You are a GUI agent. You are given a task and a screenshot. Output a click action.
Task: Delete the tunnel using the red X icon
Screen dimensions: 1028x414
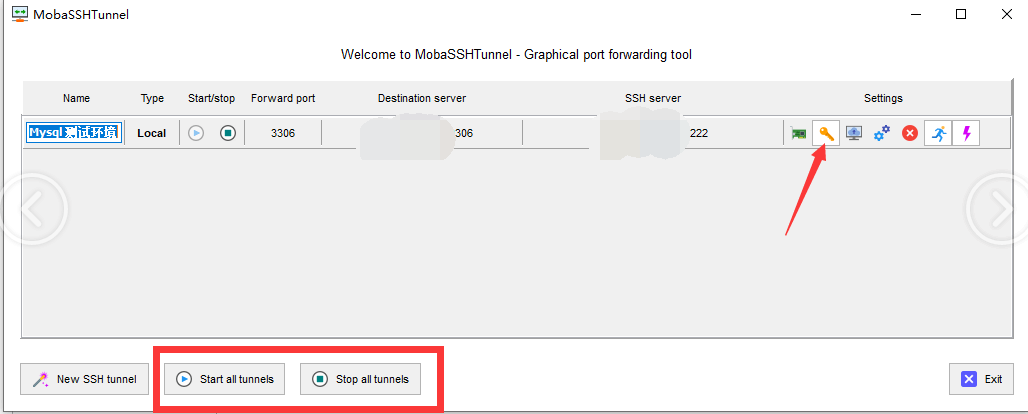[x=909, y=133]
